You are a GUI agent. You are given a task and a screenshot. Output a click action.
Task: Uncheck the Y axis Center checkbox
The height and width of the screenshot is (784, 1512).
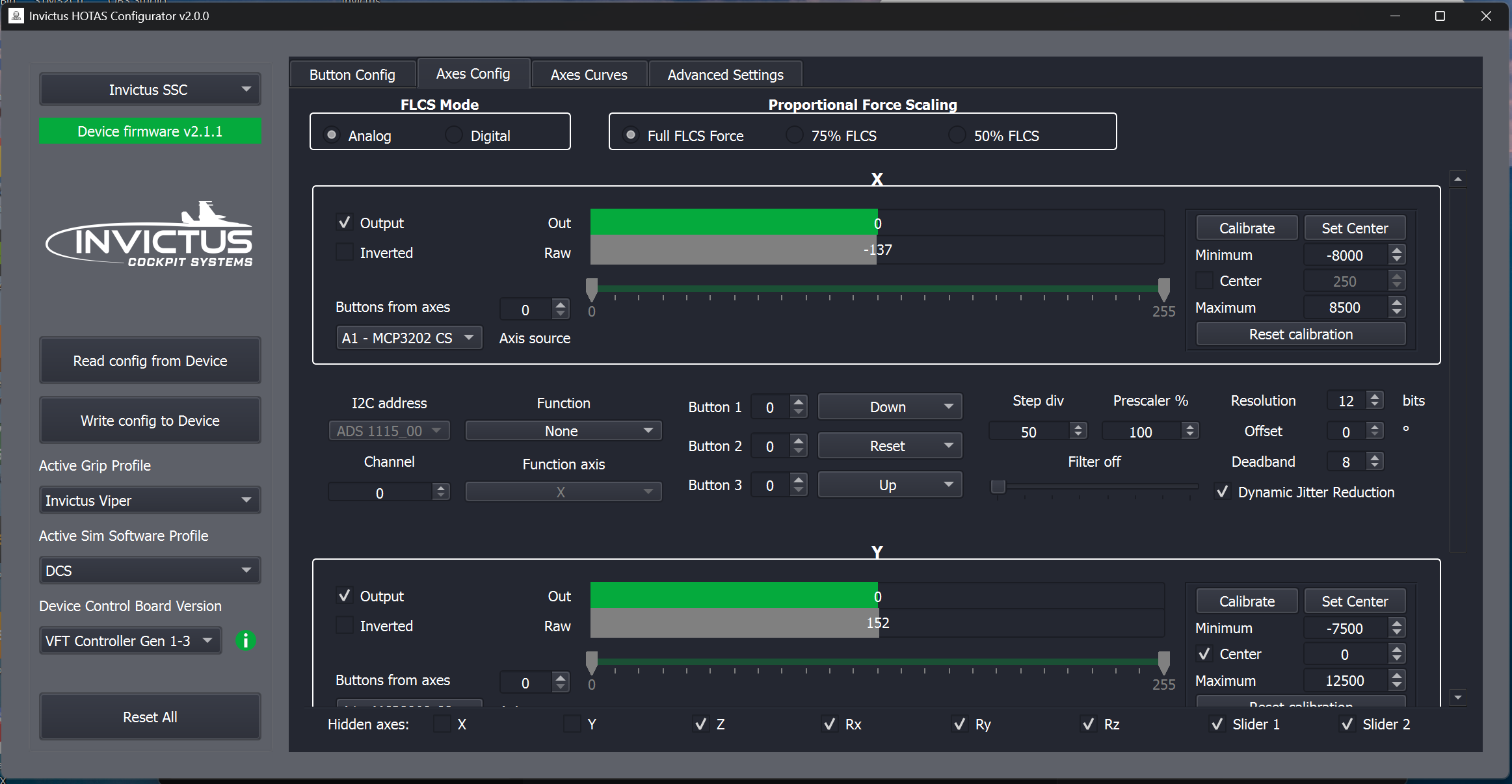(x=1204, y=654)
